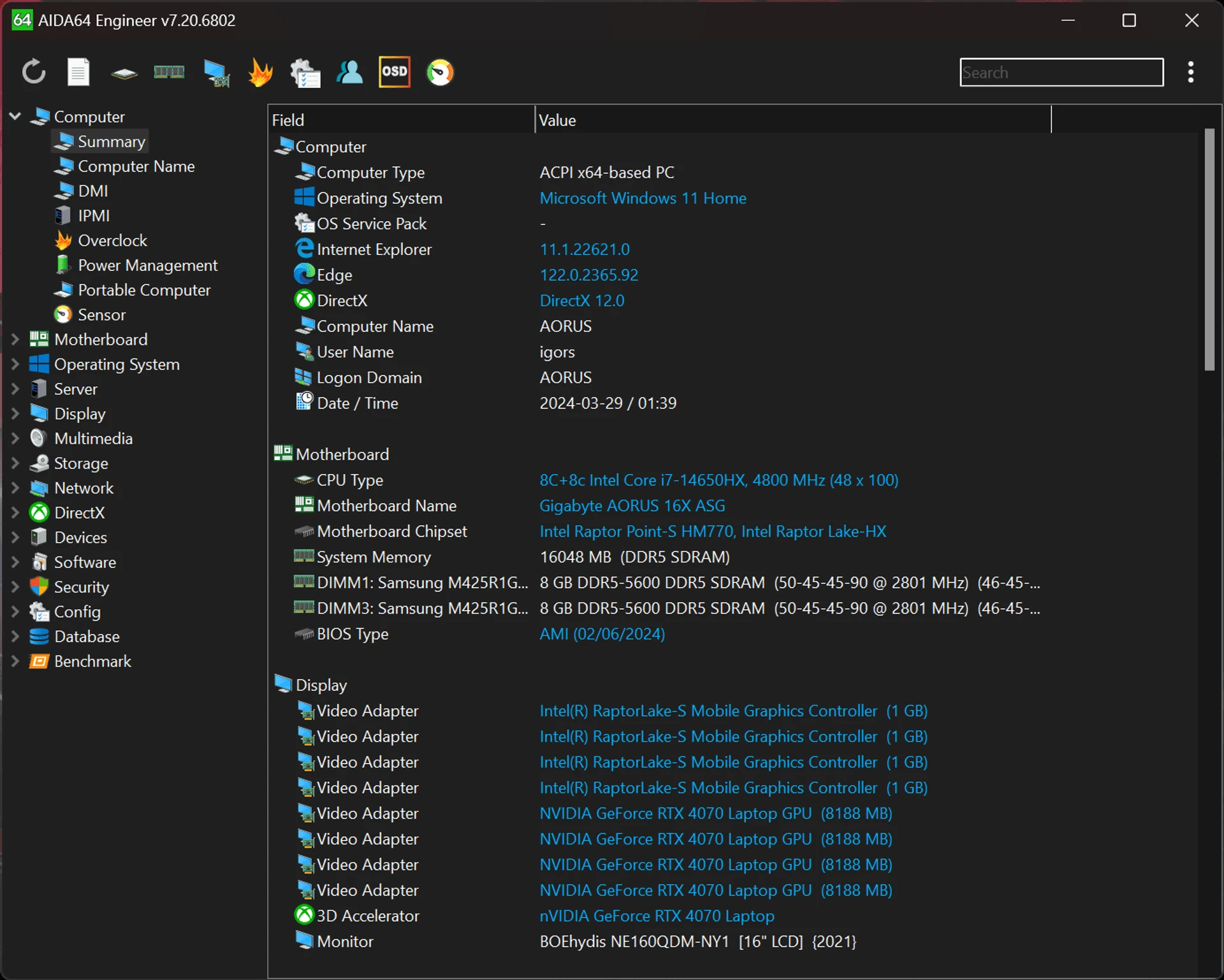Open the monitor diagnostics toolbar icon
The image size is (1224, 980).
216,73
